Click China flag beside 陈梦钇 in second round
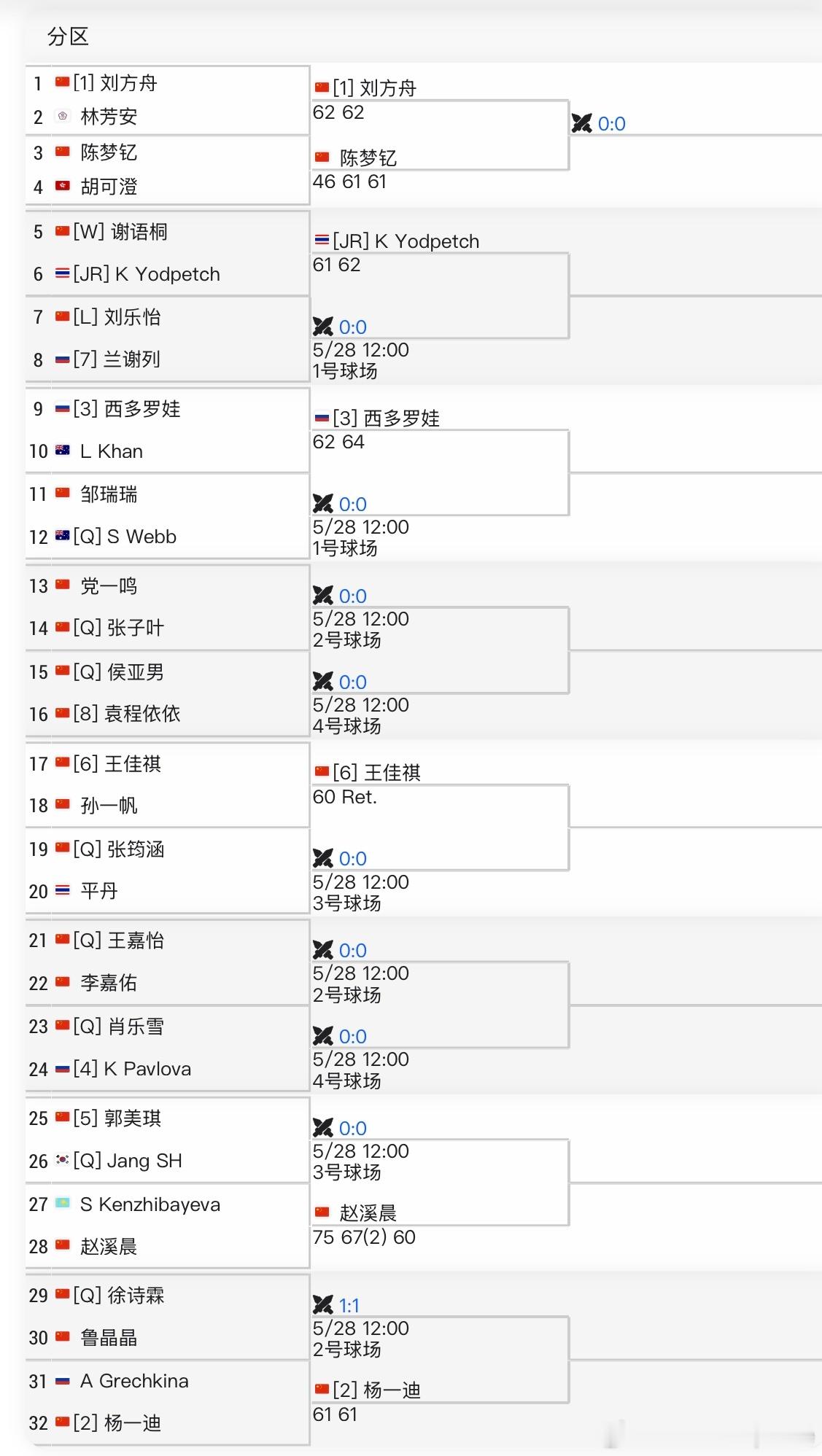Viewport: 822px width, 1456px height. click(322, 157)
